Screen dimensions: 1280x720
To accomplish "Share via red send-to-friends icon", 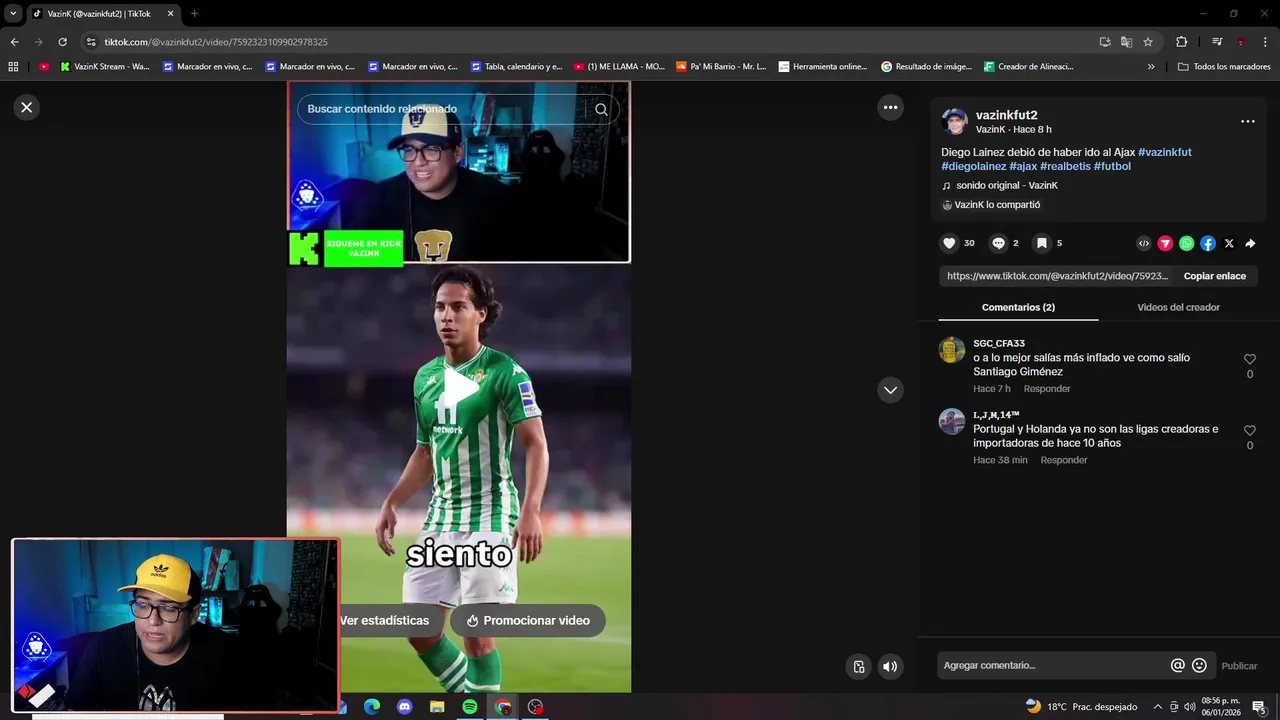I will (x=1165, y=243).
